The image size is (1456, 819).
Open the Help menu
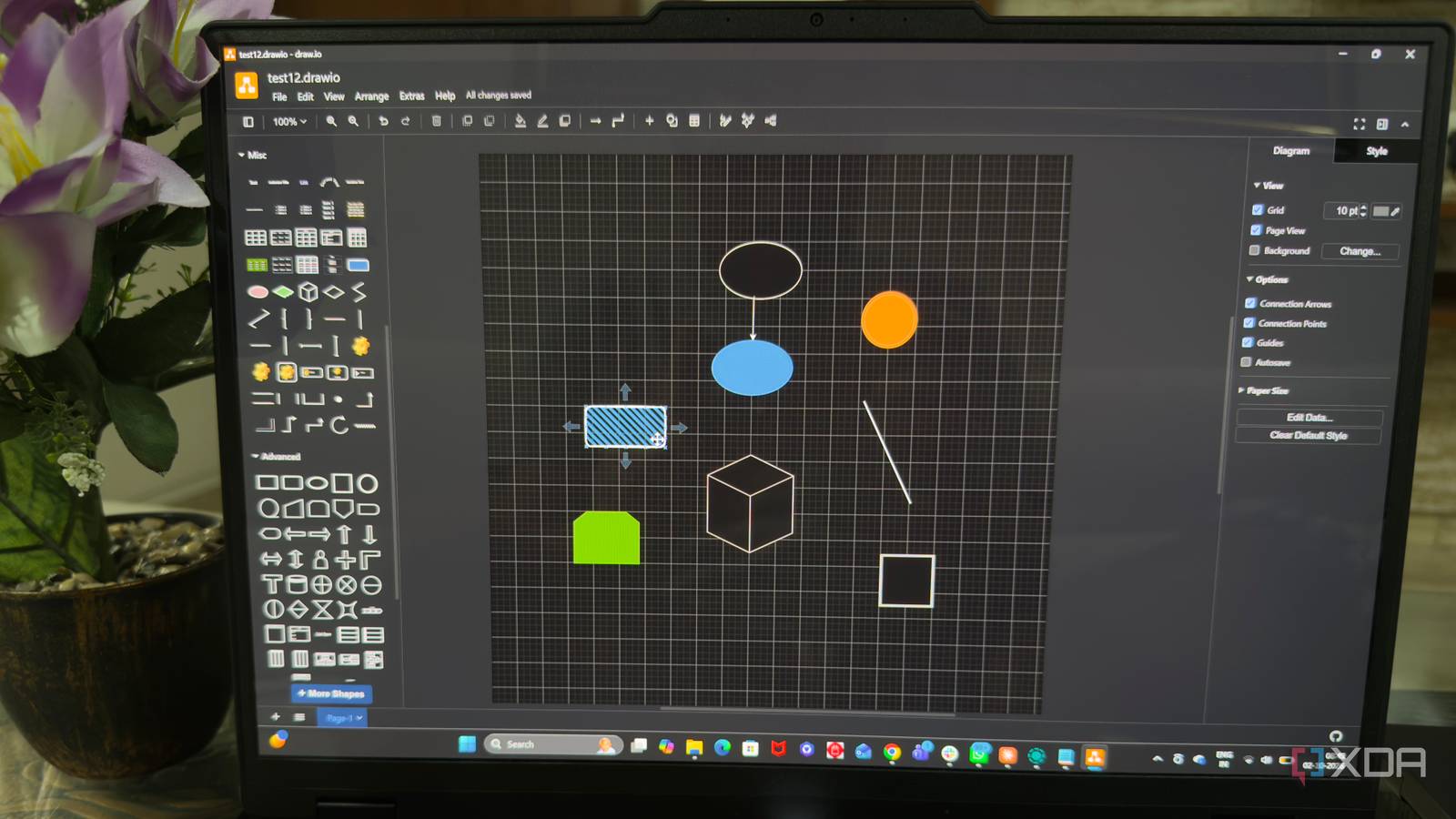(445, 96)
